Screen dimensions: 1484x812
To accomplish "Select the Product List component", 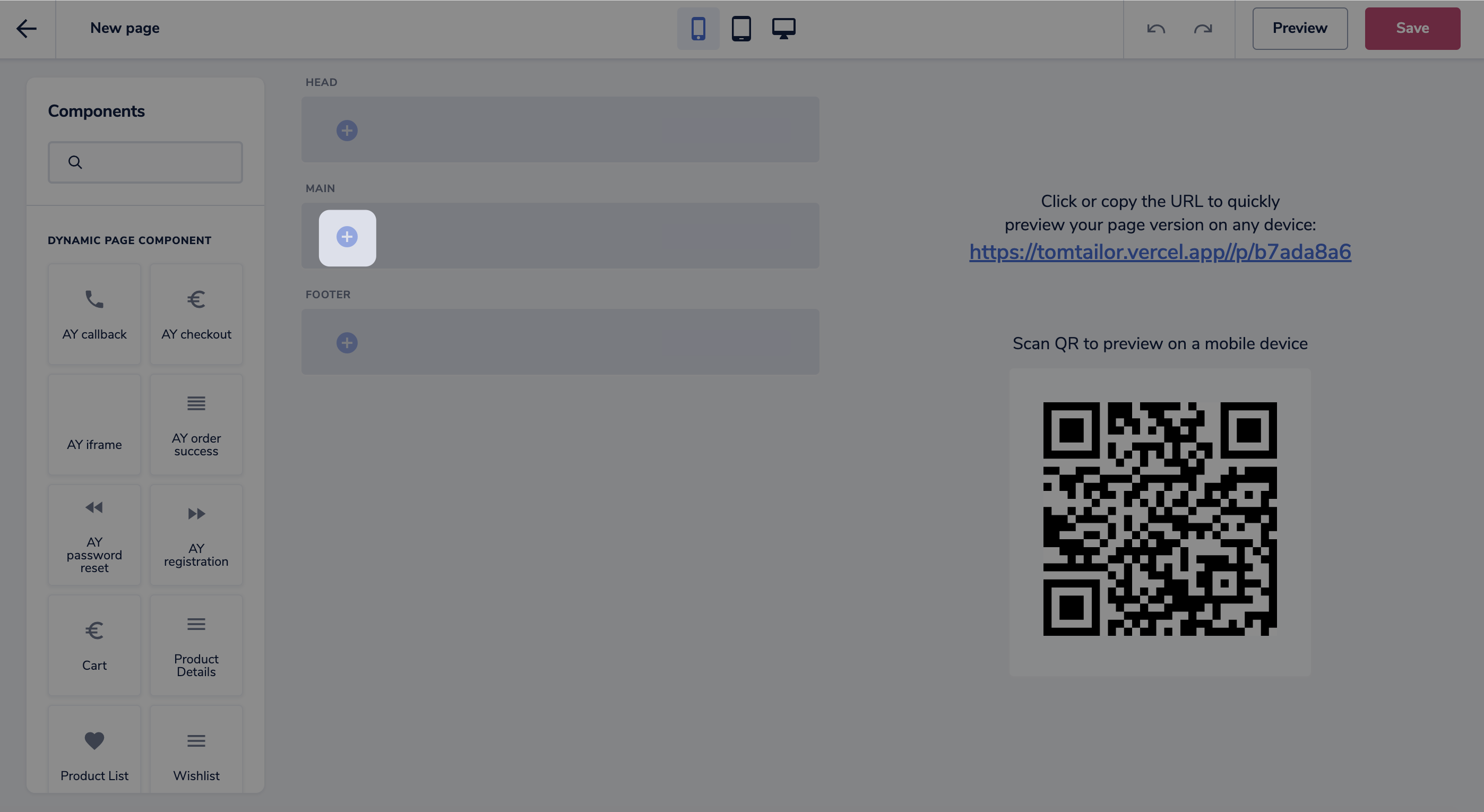I will [x=94, y=749].
